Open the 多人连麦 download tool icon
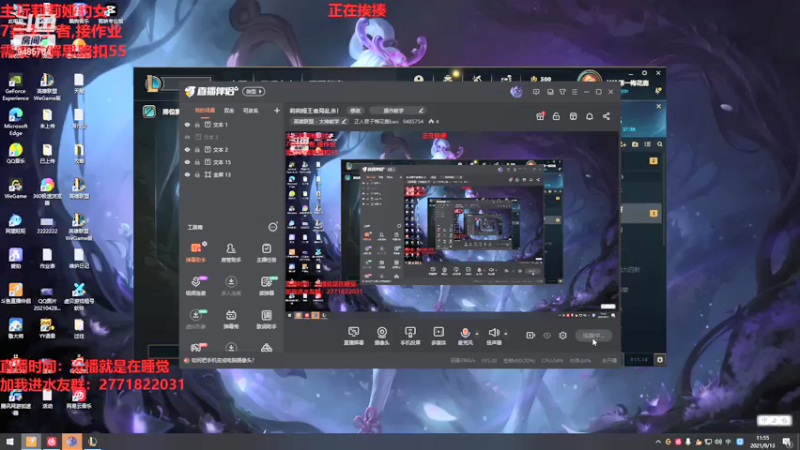Screen dimensions: 800x450 point(231,286)
